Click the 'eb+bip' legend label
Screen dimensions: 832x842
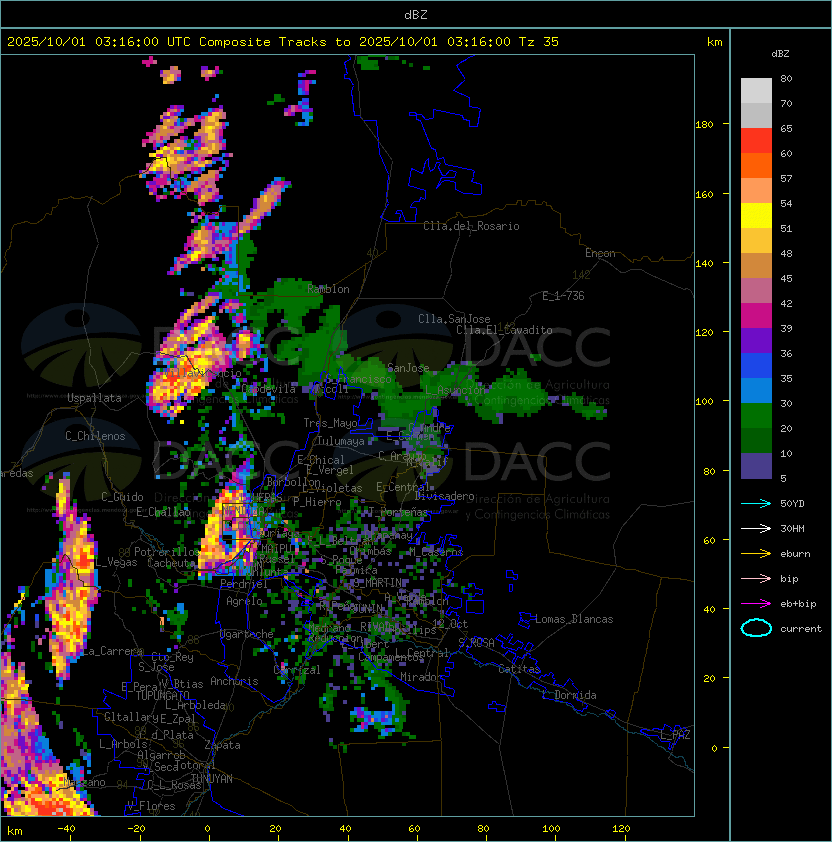(798, 604)
